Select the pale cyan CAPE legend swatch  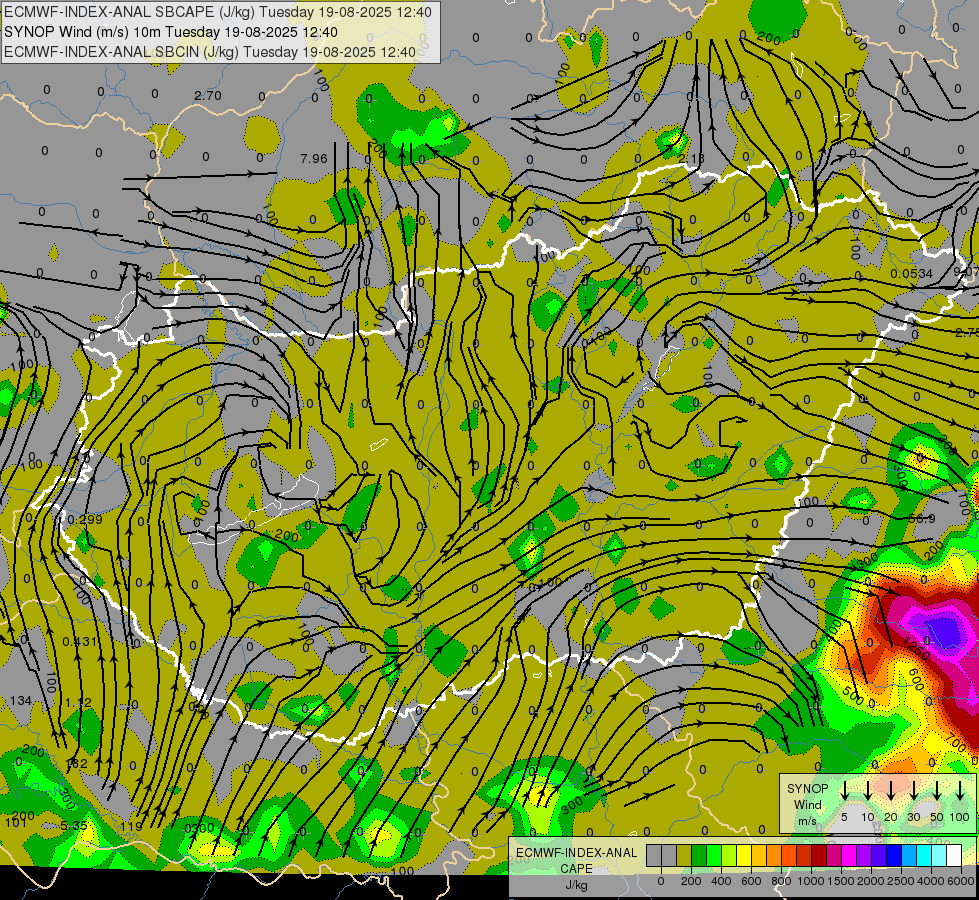point(938,855)
